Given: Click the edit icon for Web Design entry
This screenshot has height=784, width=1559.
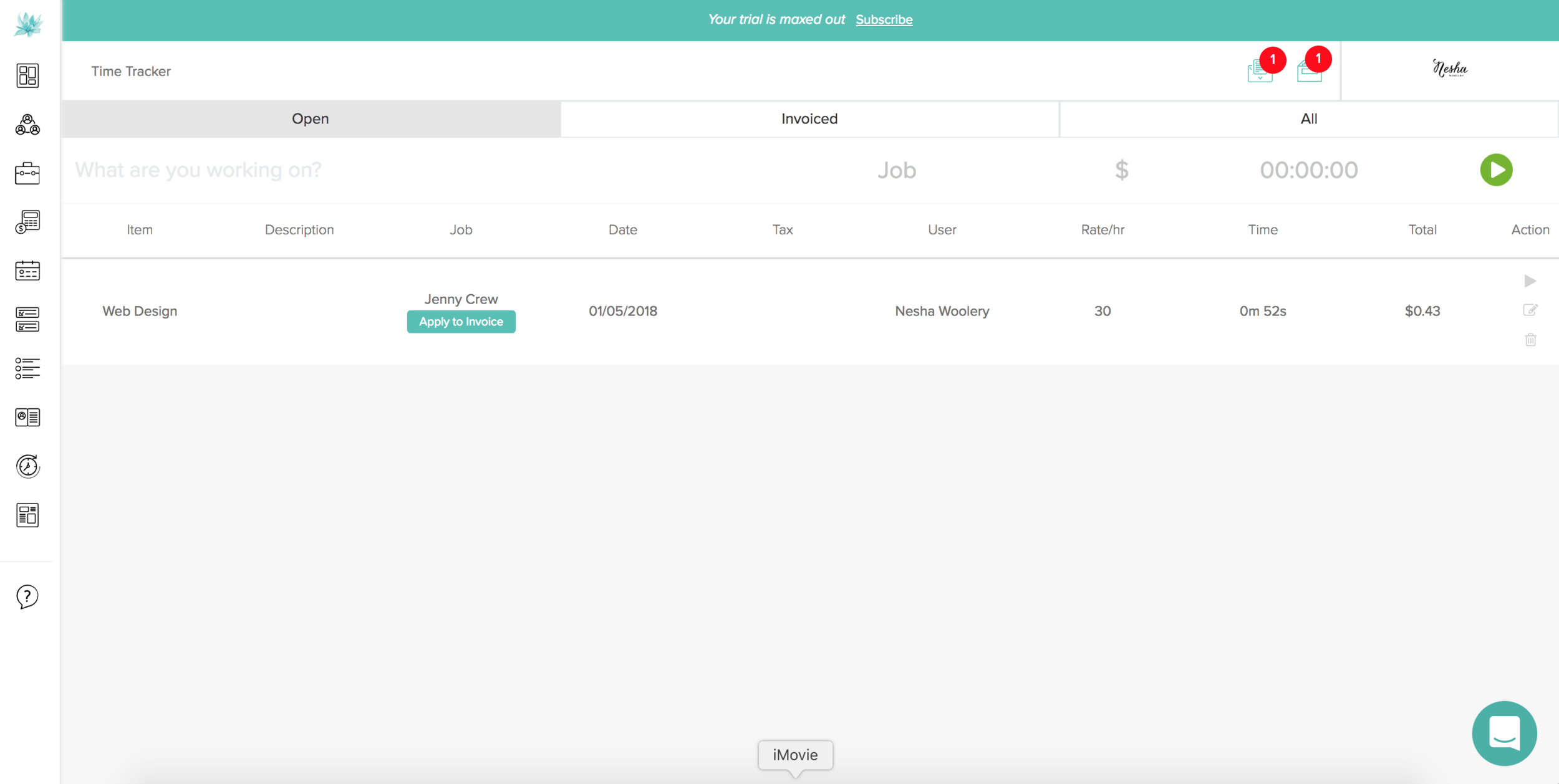Looking at the screenshot, I should [x=1530, y=310].
